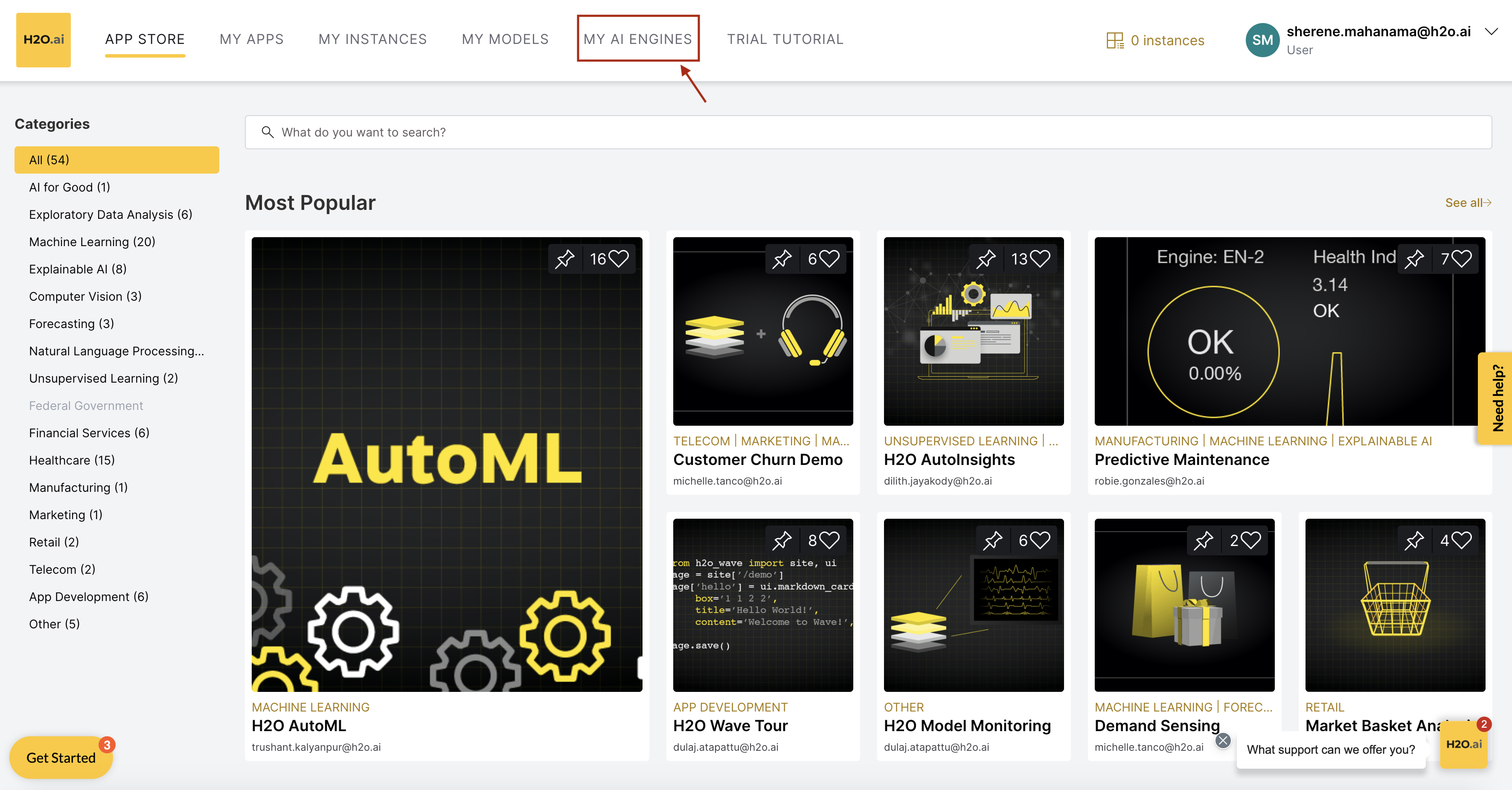Open the Get Started checklist button
1512x790 pixels.
(61, 758)
